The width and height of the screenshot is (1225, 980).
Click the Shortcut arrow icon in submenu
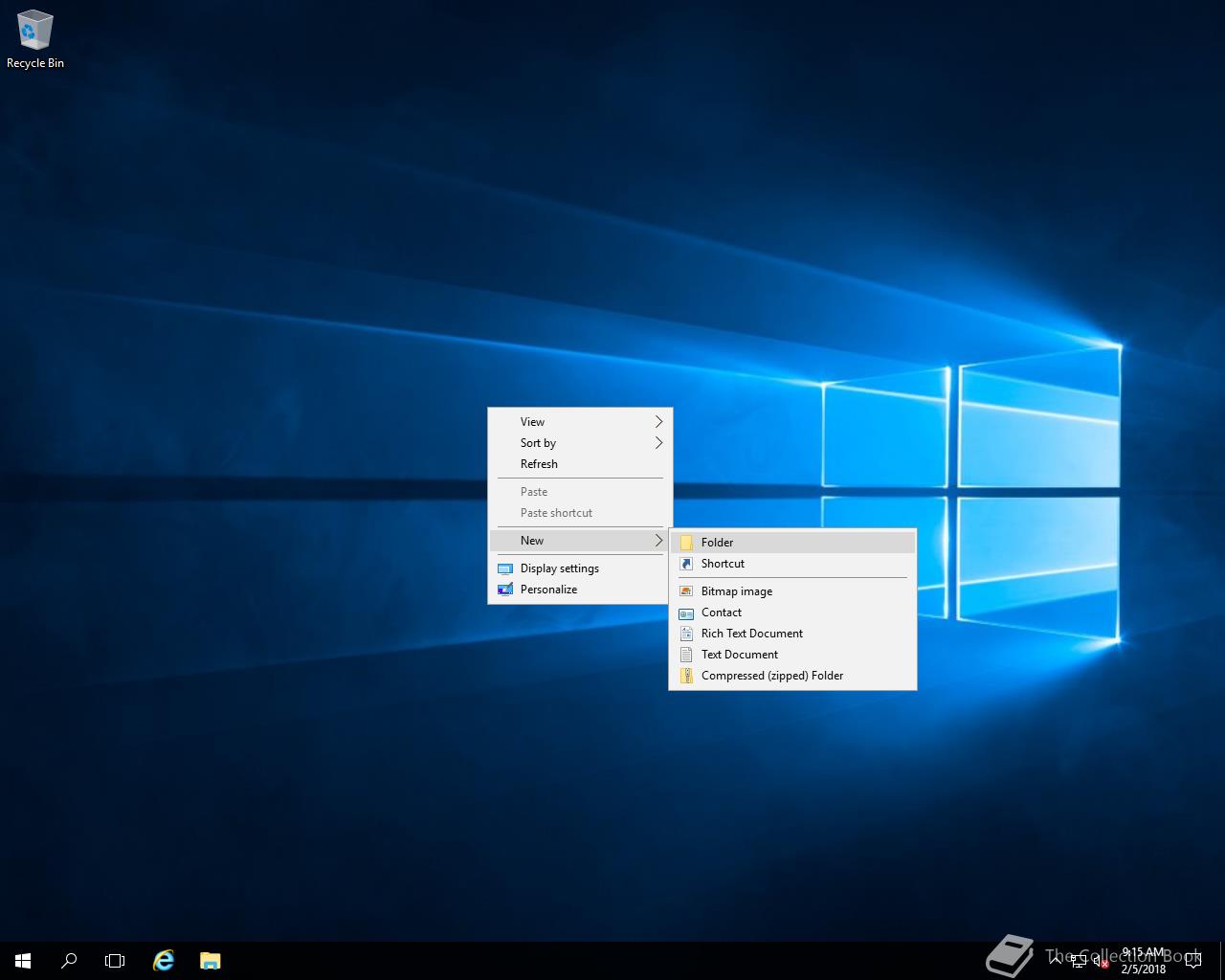[686, 564]
